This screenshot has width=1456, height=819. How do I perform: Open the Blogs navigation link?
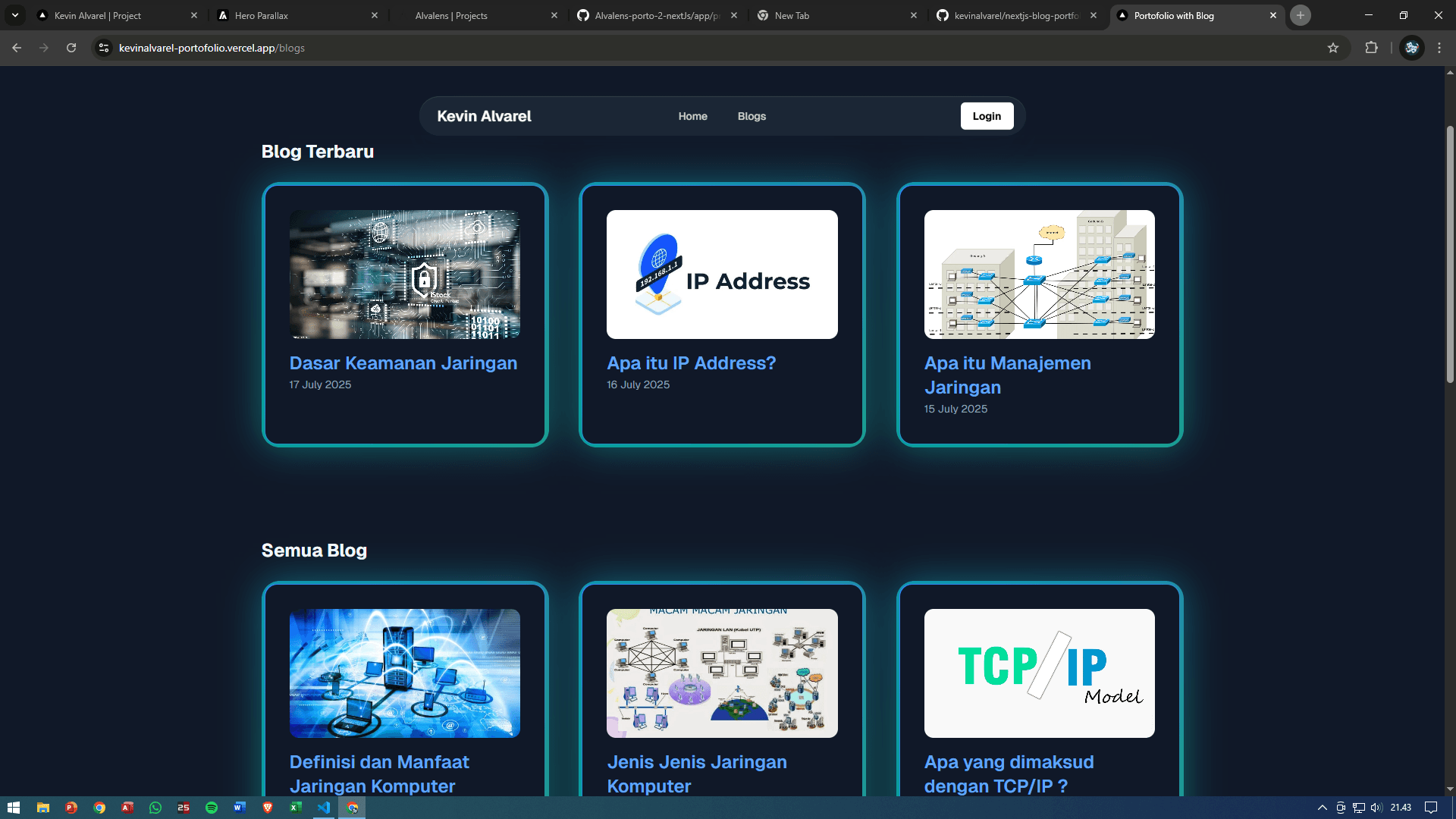[x=752, y=116]
